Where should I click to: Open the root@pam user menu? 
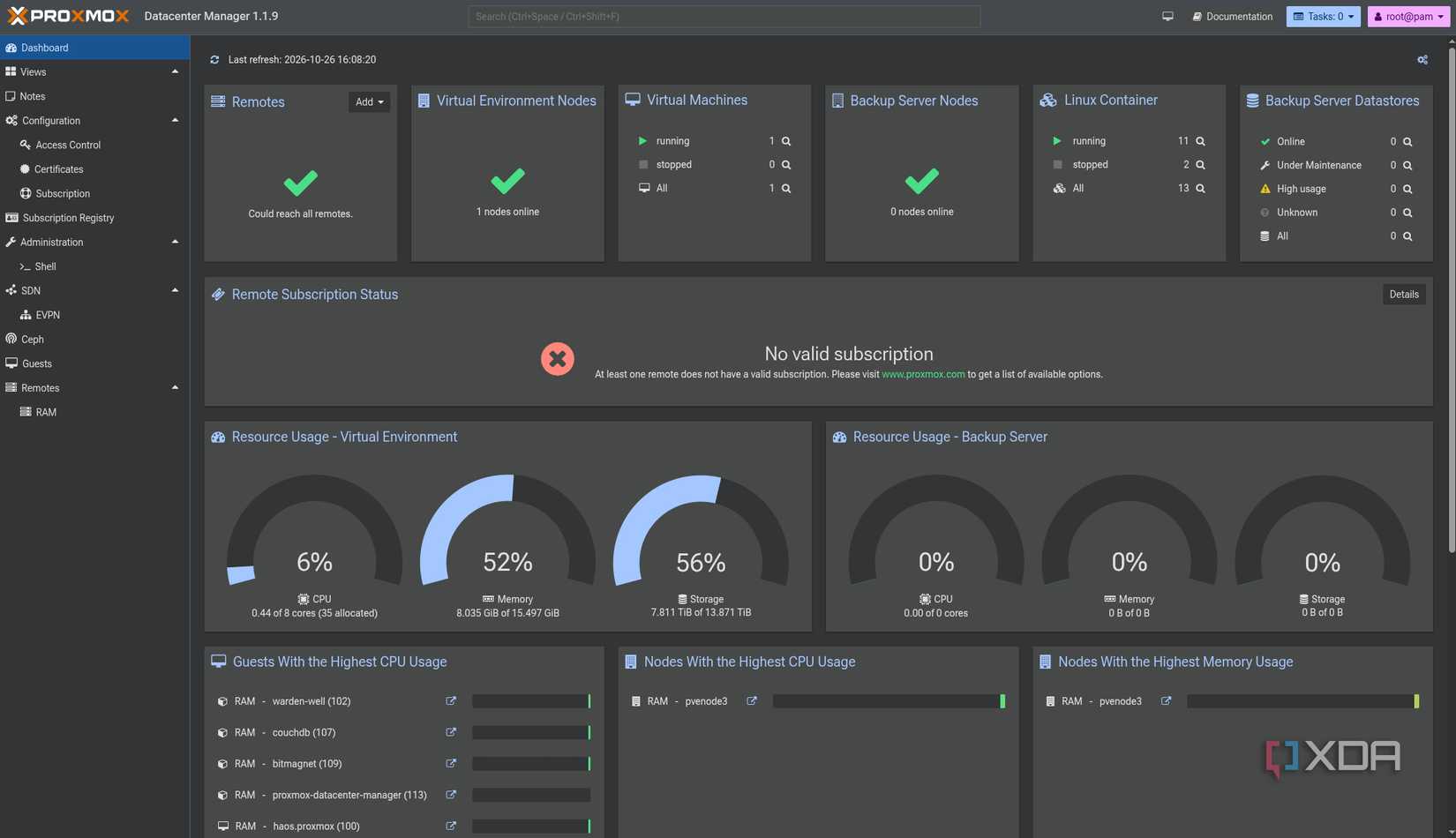pos(1408,17)
